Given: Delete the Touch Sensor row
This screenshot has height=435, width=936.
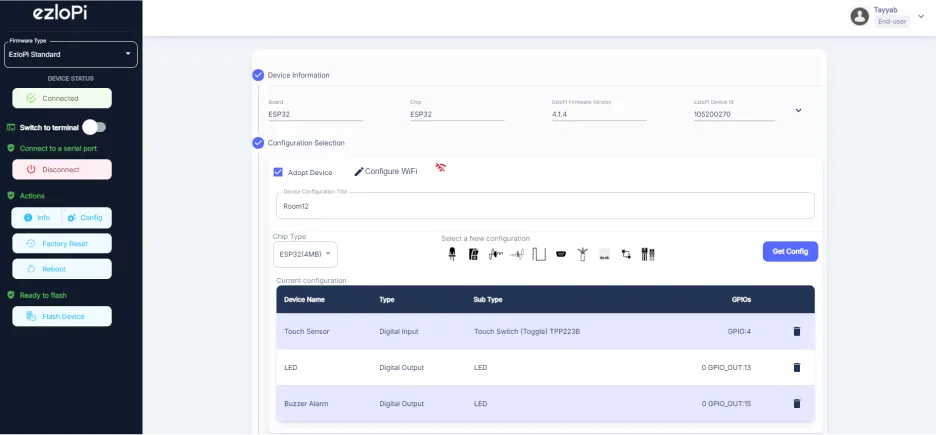Looking at the screenshot, I should (x=796, y=331).
